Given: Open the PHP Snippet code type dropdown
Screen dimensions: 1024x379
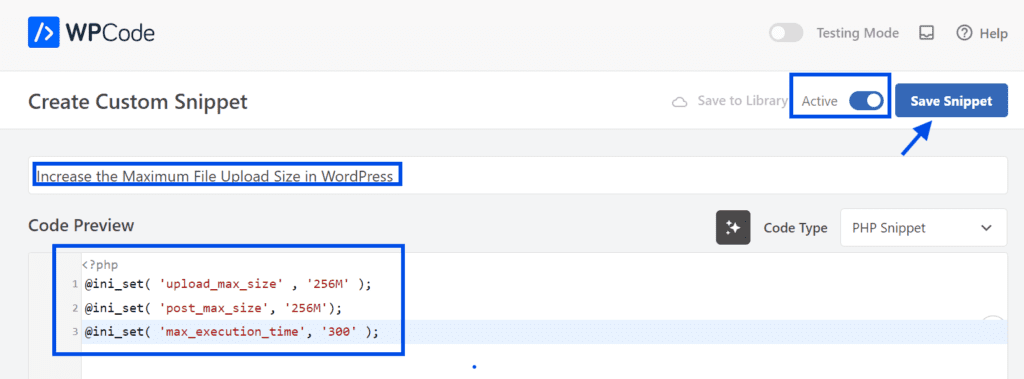Looking at the screenshot, I should coord(923,227).
